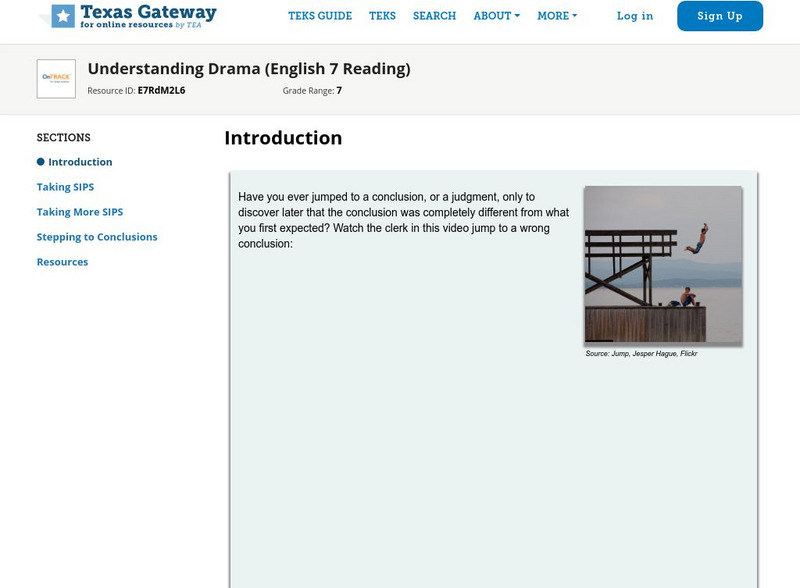Expand the MORE dropdown menu

(557, 16)
